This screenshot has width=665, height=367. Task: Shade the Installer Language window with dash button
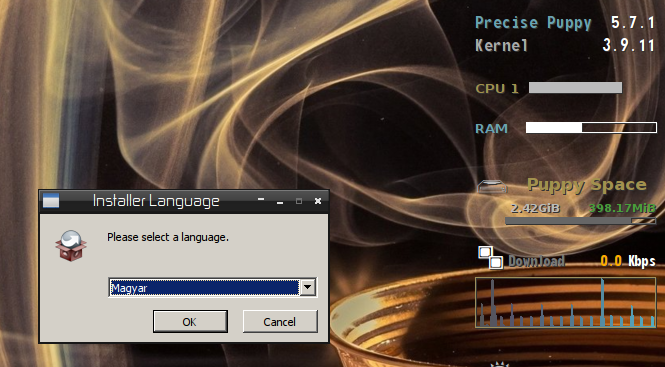261,199
